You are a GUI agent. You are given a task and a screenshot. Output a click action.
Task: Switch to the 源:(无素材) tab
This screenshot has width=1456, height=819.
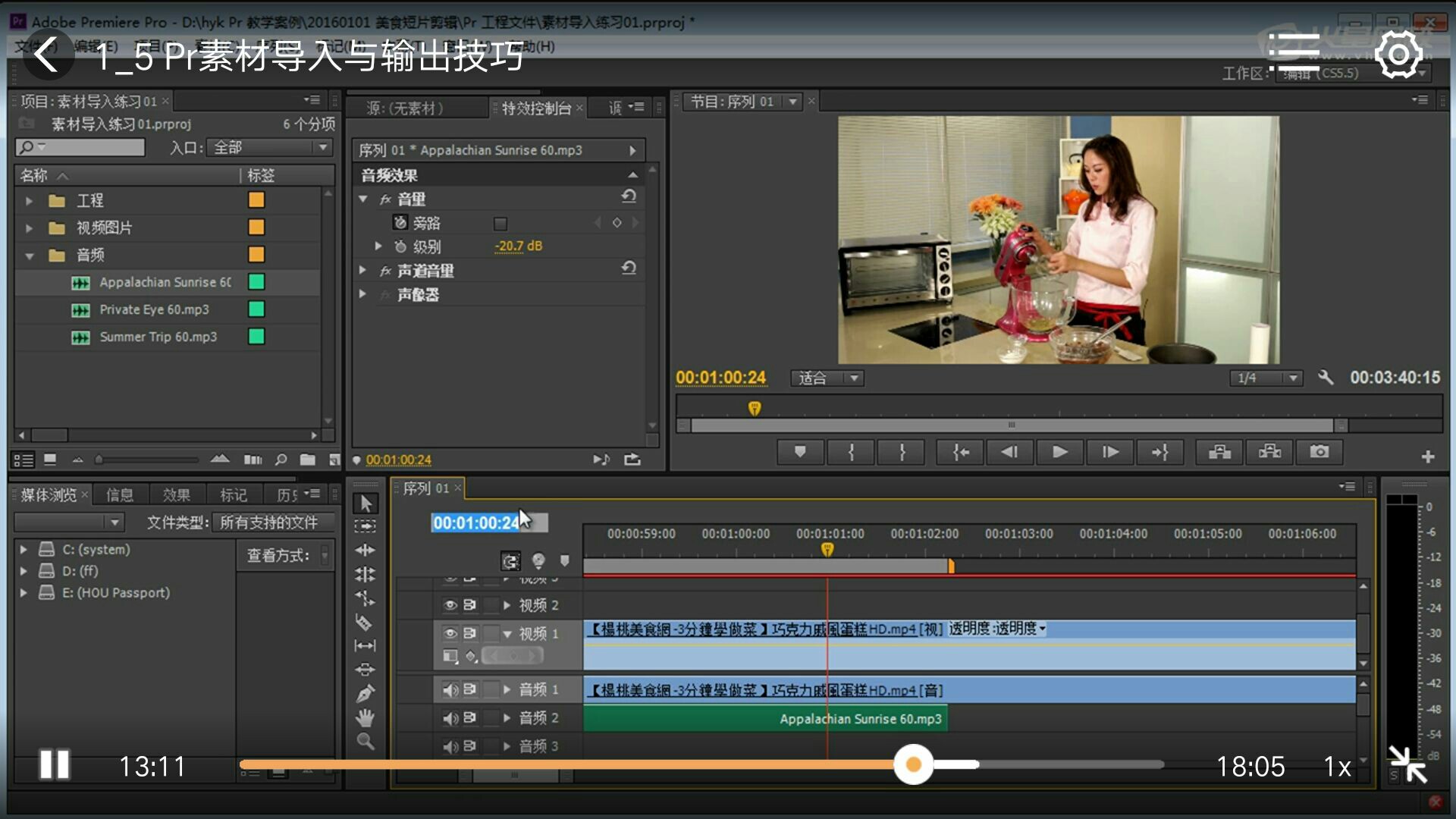(405, 108)
